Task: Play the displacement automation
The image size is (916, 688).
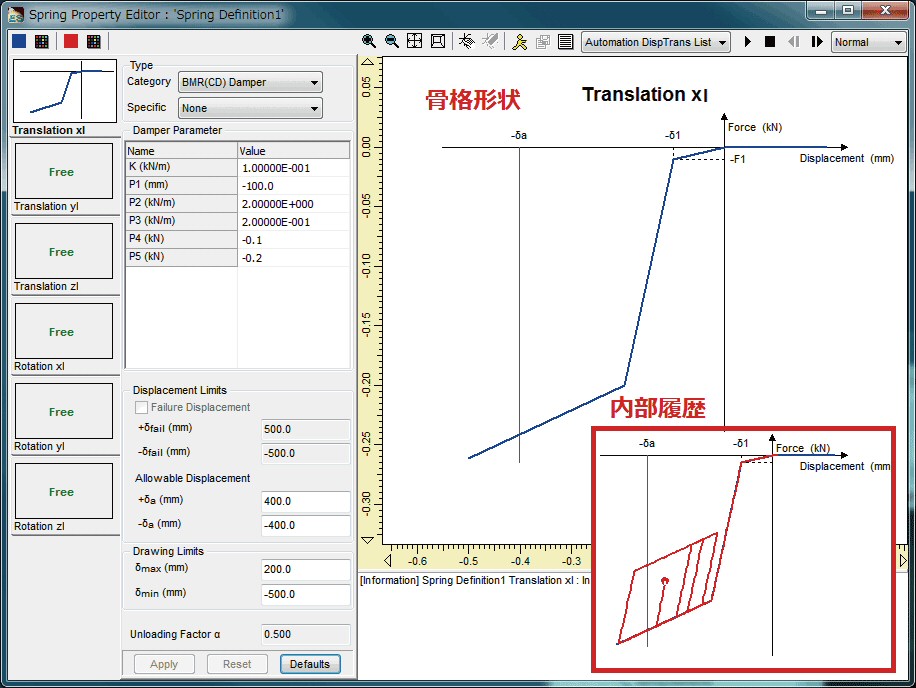Action: pyautogui.click(x=747, y=41)
